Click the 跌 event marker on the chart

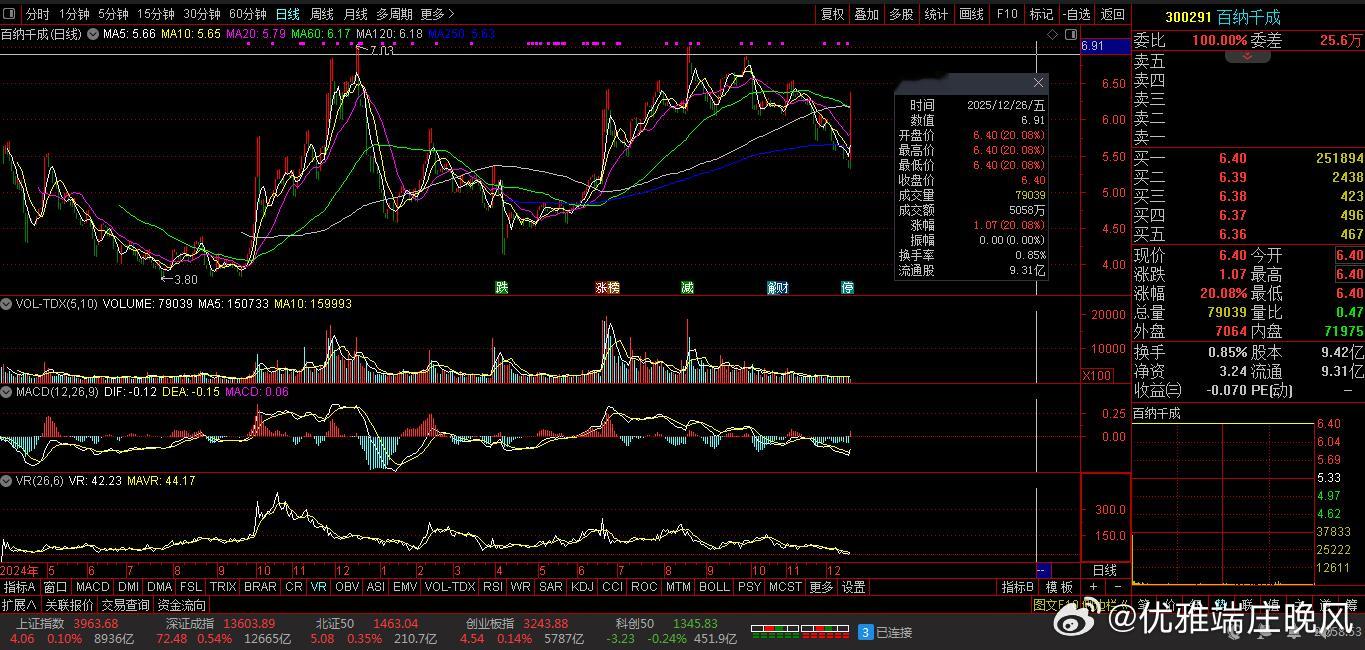pos(502,287)
